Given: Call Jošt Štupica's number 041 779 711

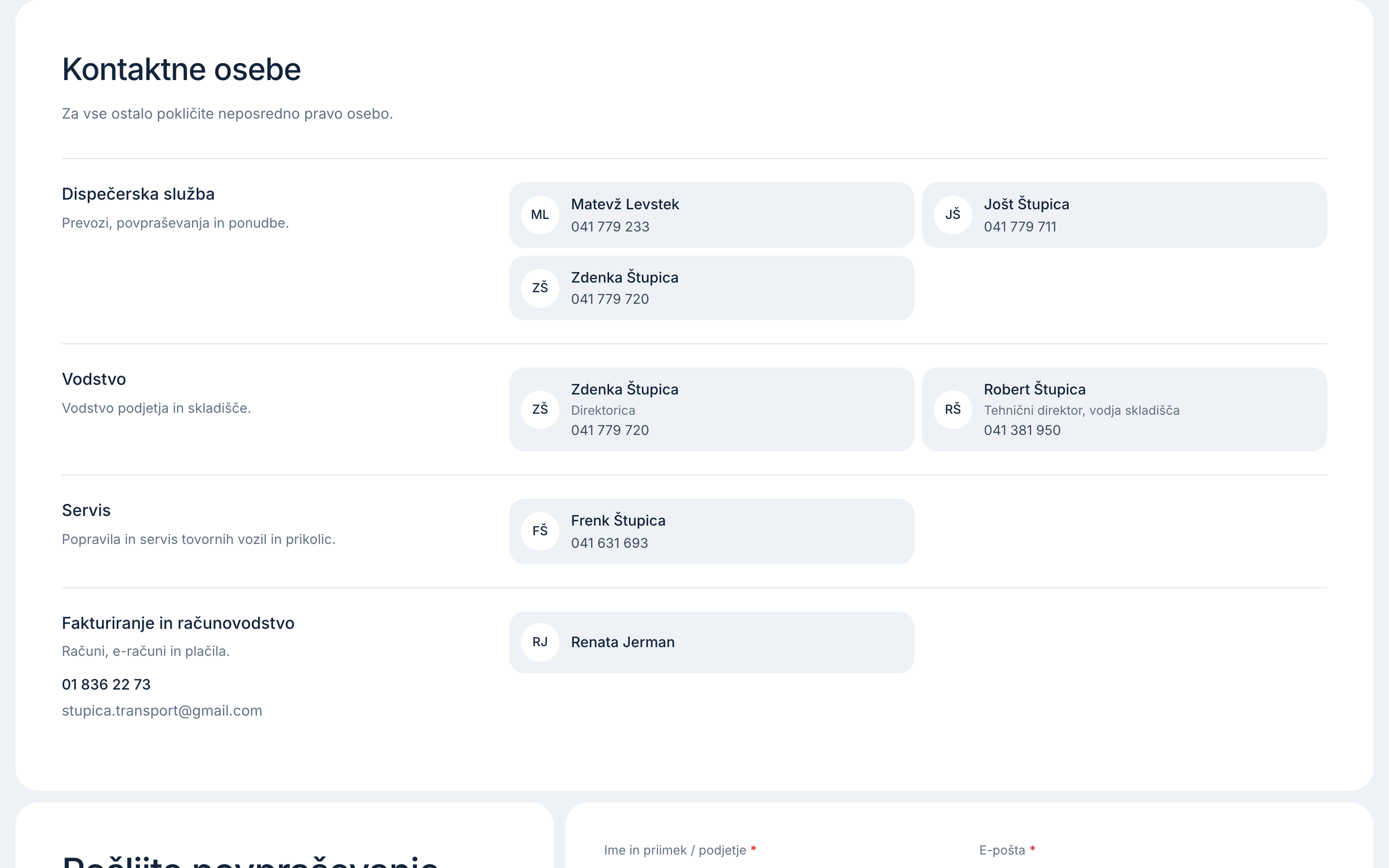Looking at the screenshot, I should (1020, 227).
